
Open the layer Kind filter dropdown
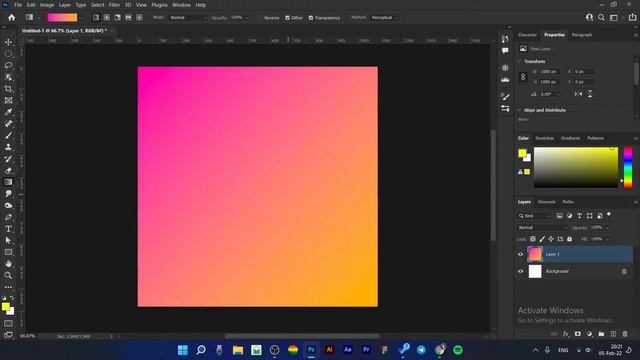[x=535, y=216]
